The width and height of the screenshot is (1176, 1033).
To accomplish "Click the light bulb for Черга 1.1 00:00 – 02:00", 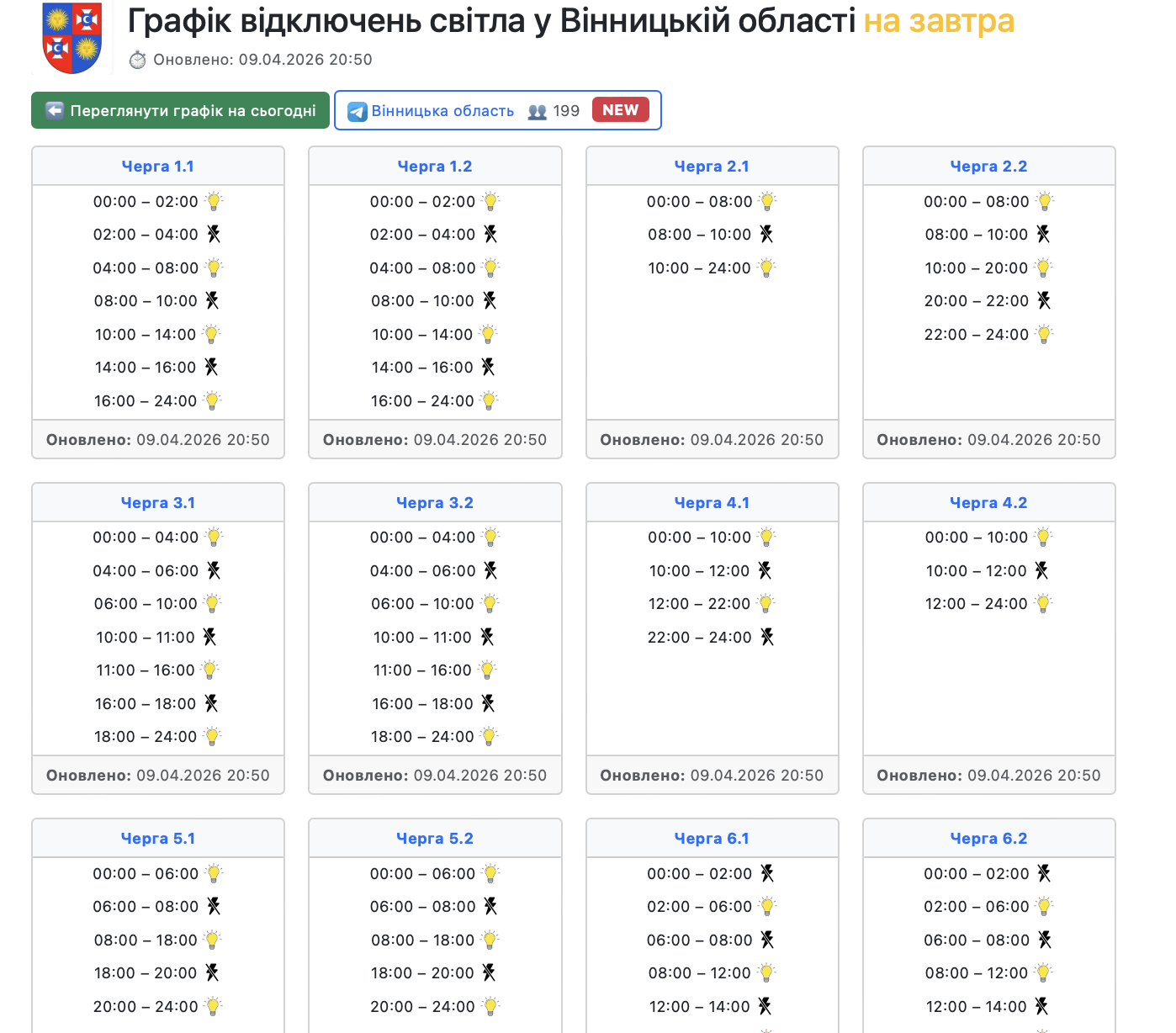I will [x=214, y=202].
